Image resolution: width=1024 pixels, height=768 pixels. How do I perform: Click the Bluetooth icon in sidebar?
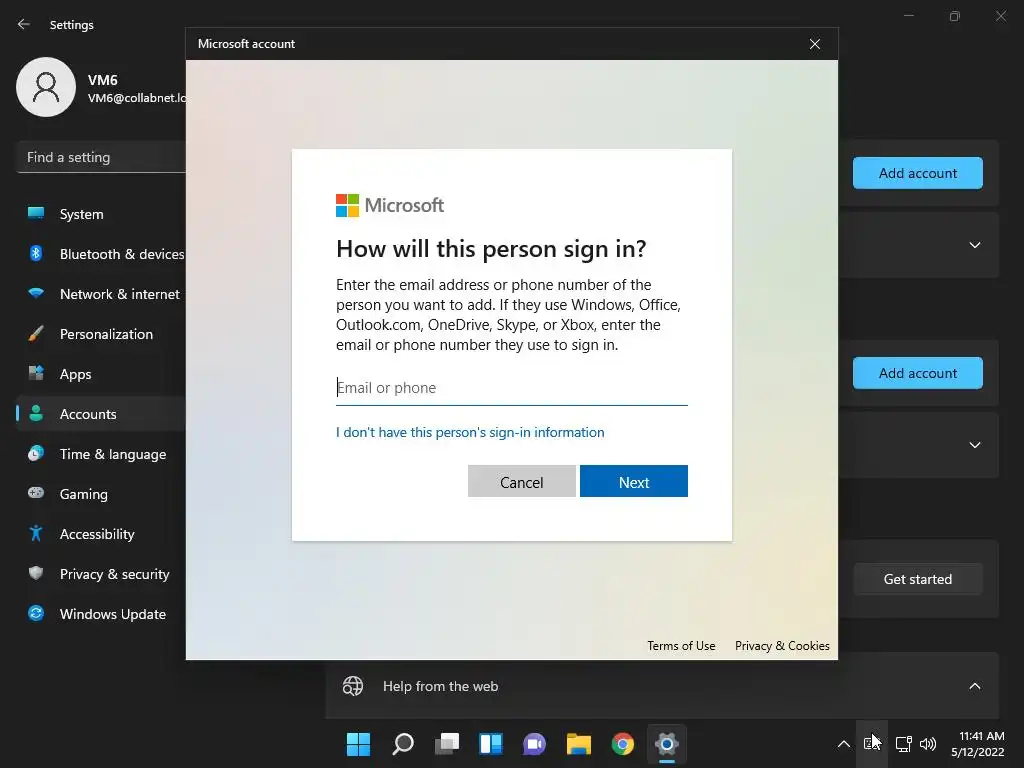click(x=36, y=253)
